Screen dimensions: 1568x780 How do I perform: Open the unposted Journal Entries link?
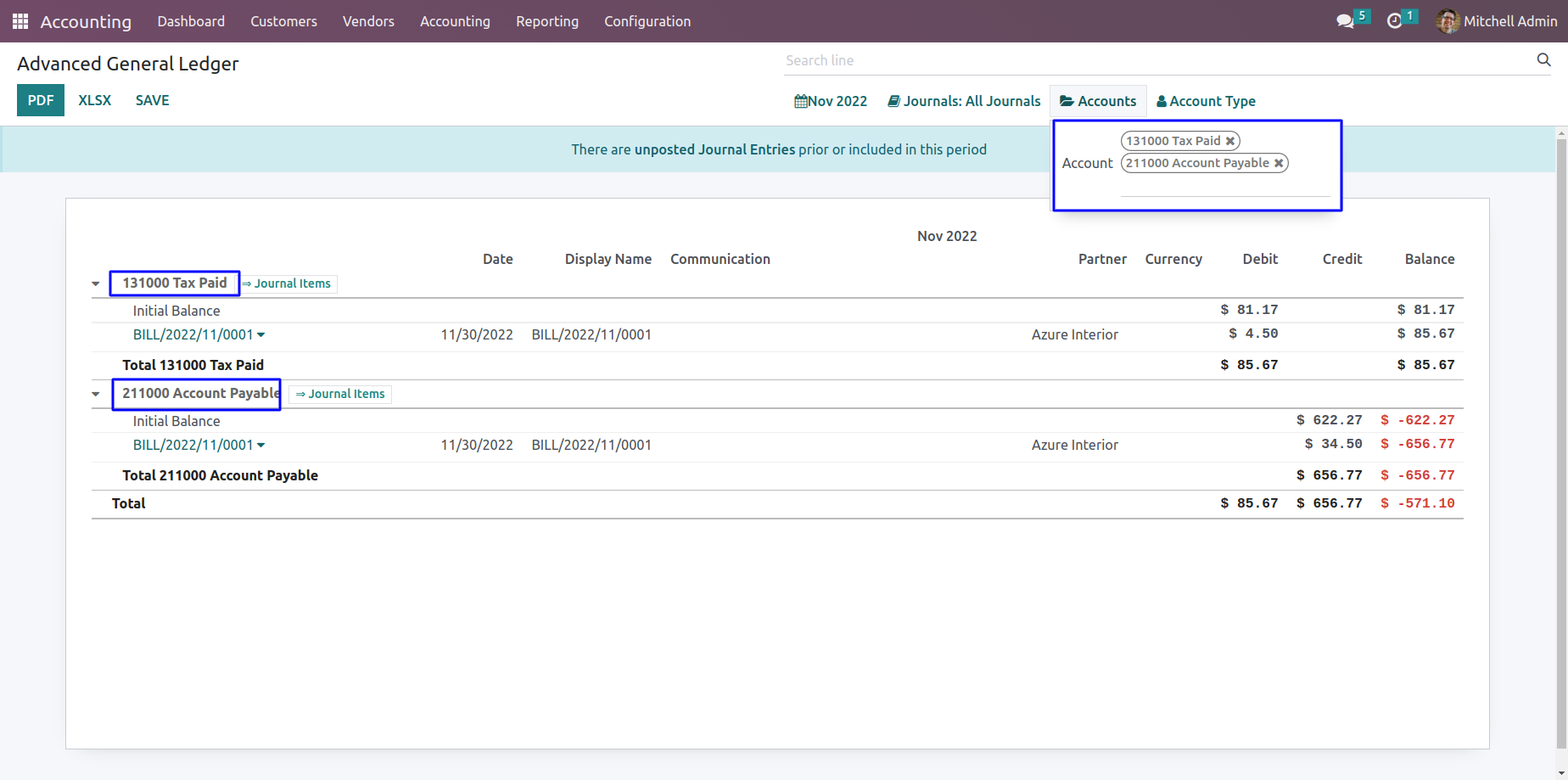click(714, 149)
